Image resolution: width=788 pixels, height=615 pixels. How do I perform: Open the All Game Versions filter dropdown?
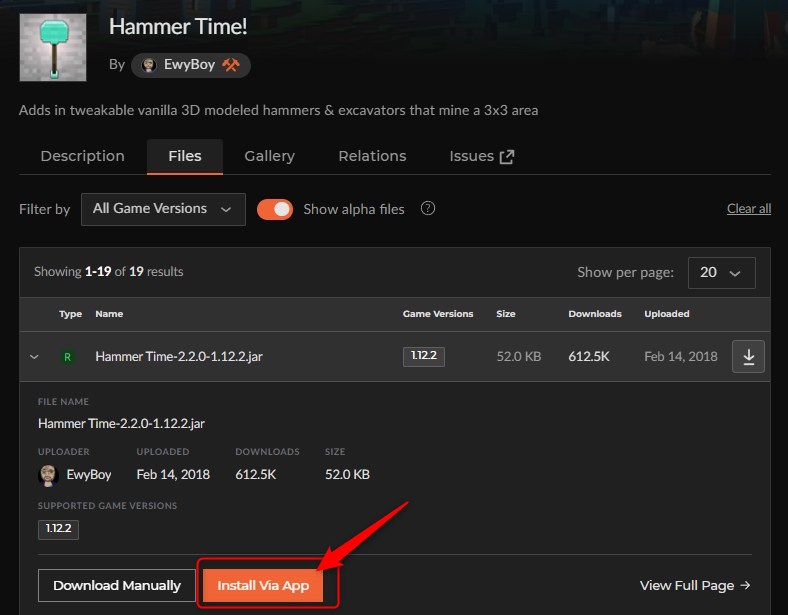pyautogui.click(x=163, y=209)
